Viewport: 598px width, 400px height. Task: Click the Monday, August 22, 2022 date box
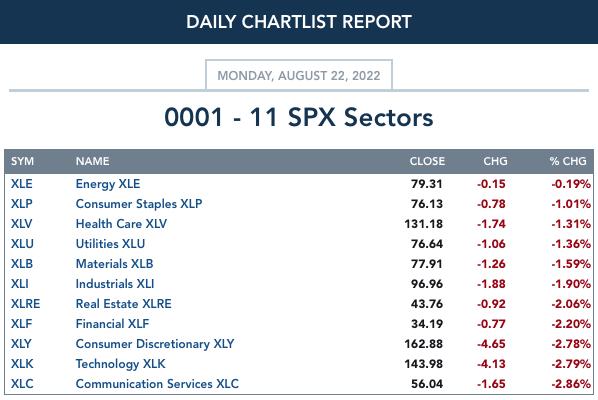pos(299,75)
